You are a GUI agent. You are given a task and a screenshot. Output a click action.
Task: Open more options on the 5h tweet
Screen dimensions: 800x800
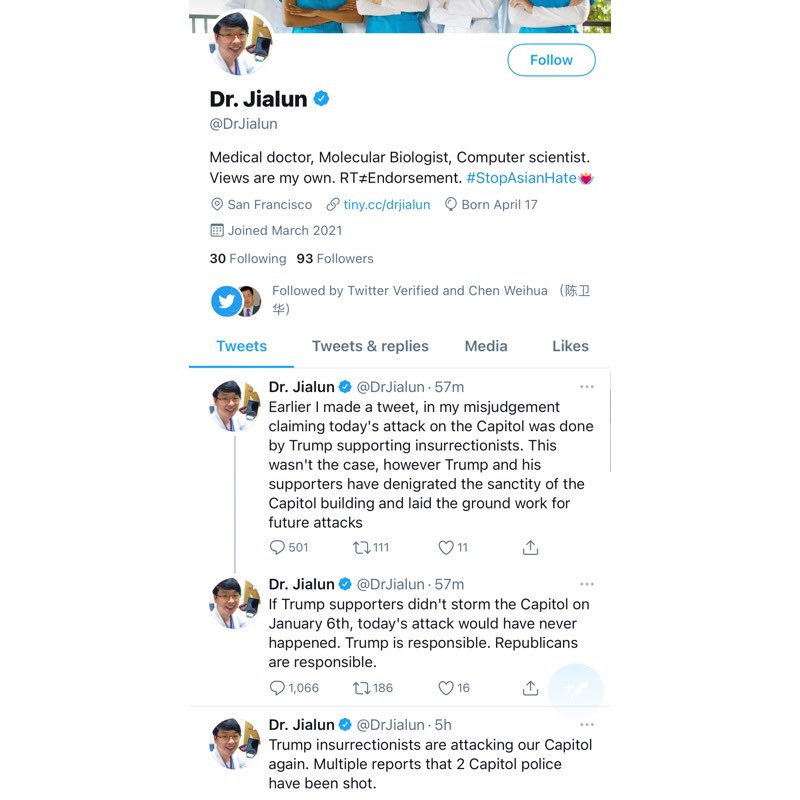(587, 724)
